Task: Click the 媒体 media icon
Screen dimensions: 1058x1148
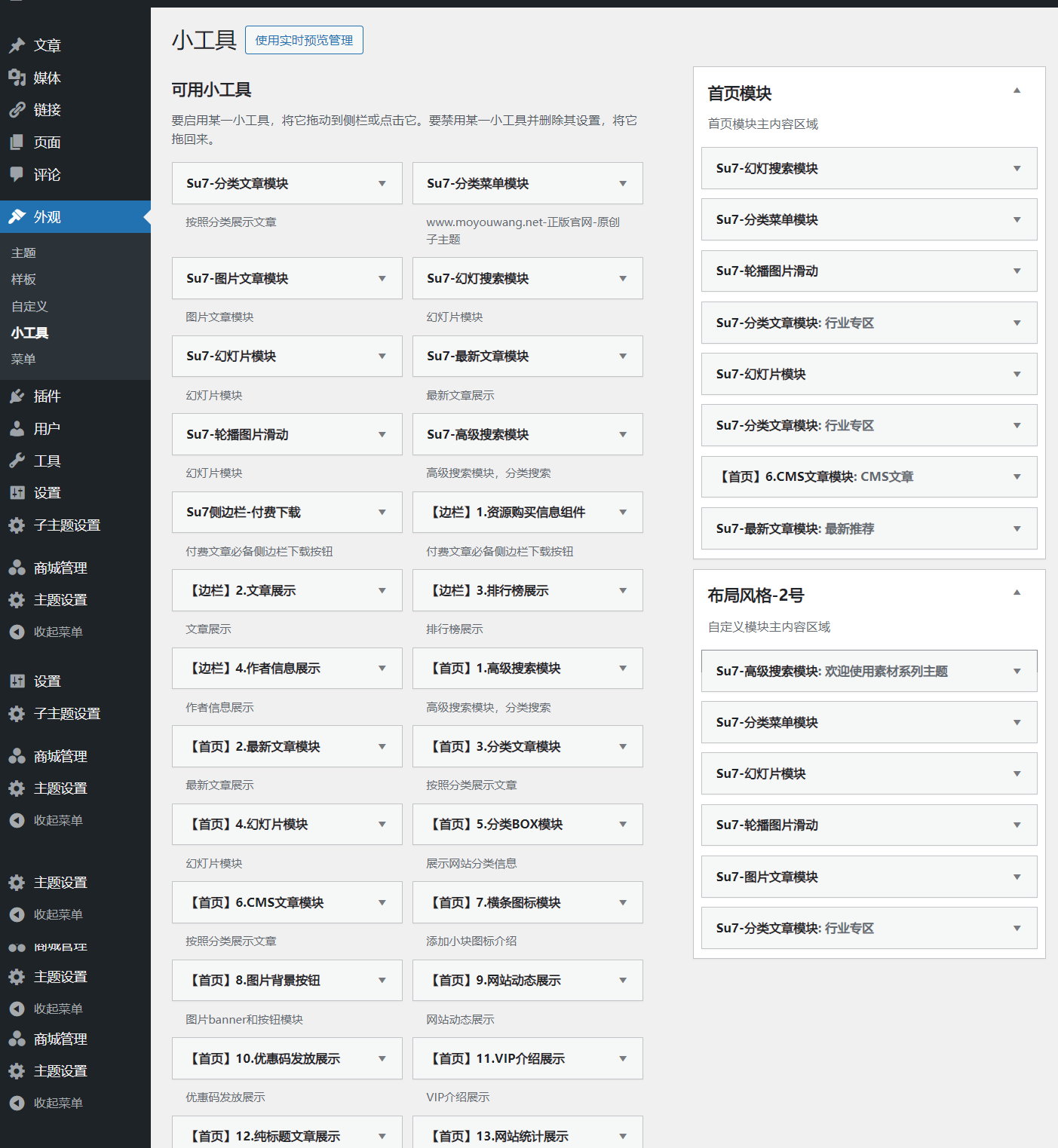Action: tap(17, 78)
